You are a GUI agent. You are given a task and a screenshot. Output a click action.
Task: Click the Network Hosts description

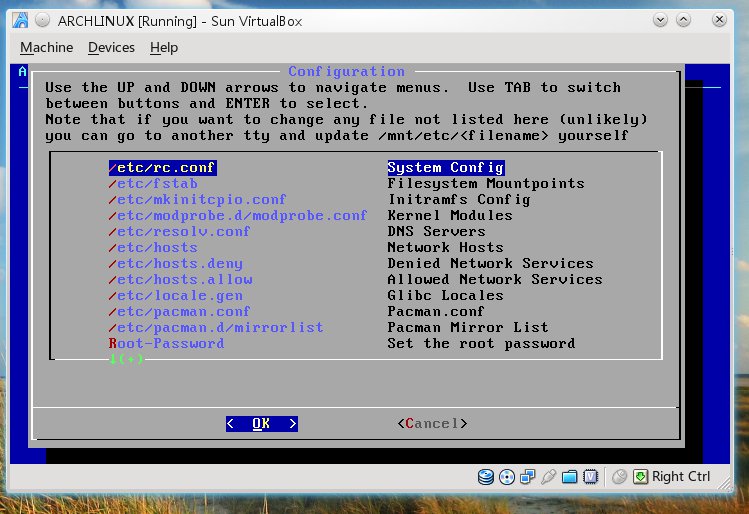(x=445, y=247)
